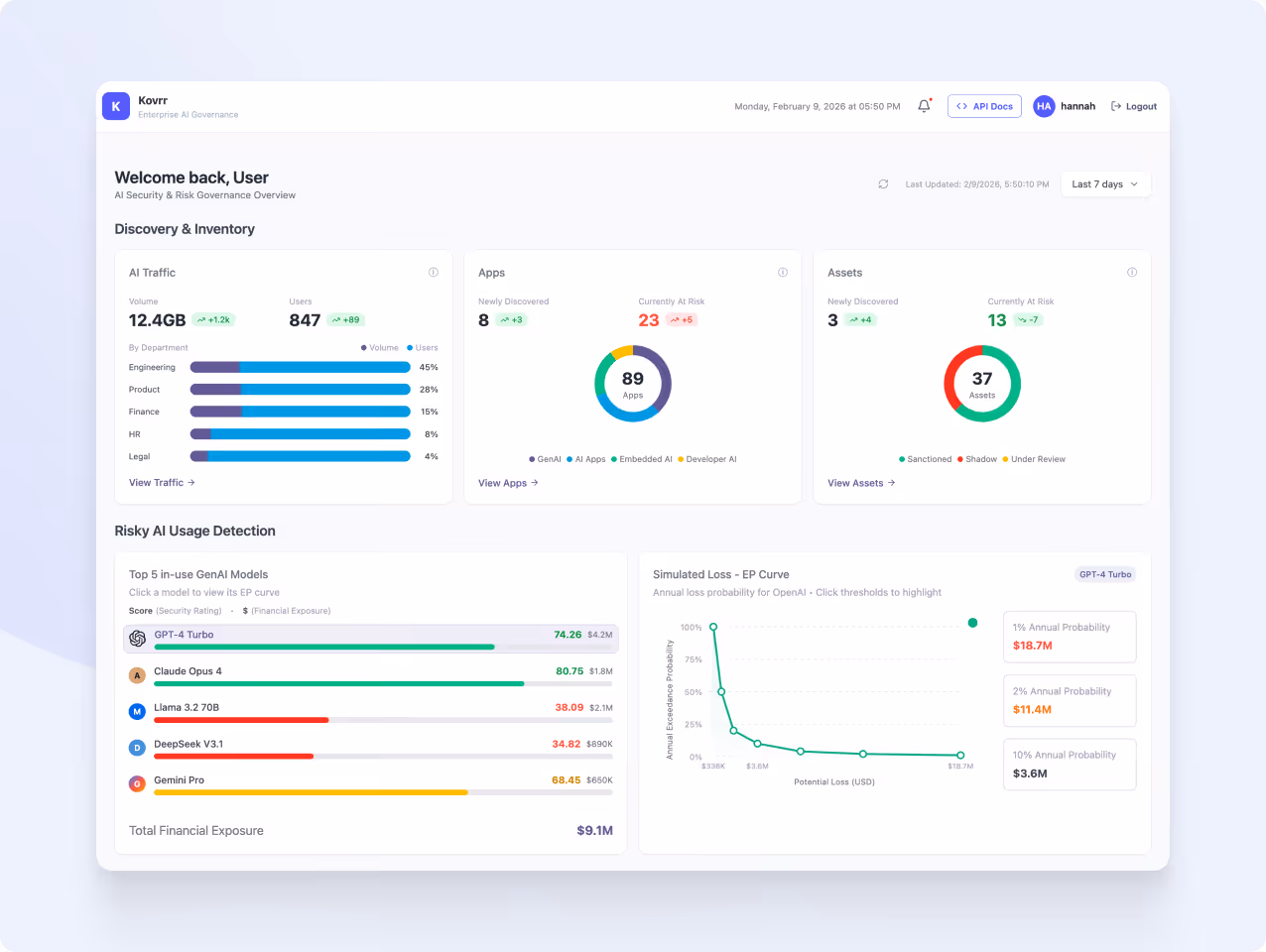This screenshot has width=1266, height=952.
Task: Follow the View Traffic link
Action: (x=161, y=483)
